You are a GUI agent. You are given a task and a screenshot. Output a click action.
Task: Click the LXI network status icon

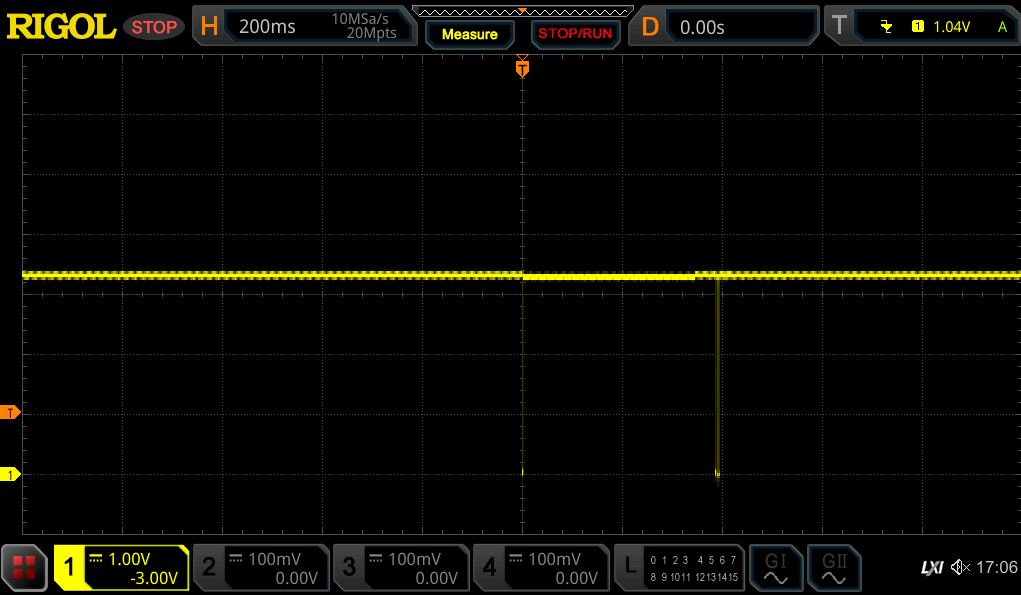tap(932, 568)
